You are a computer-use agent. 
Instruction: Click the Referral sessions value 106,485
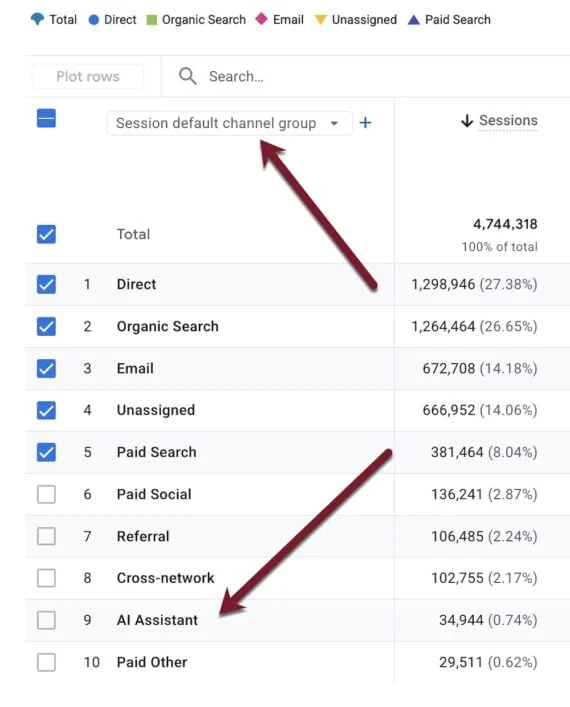[x=457, y=536]
